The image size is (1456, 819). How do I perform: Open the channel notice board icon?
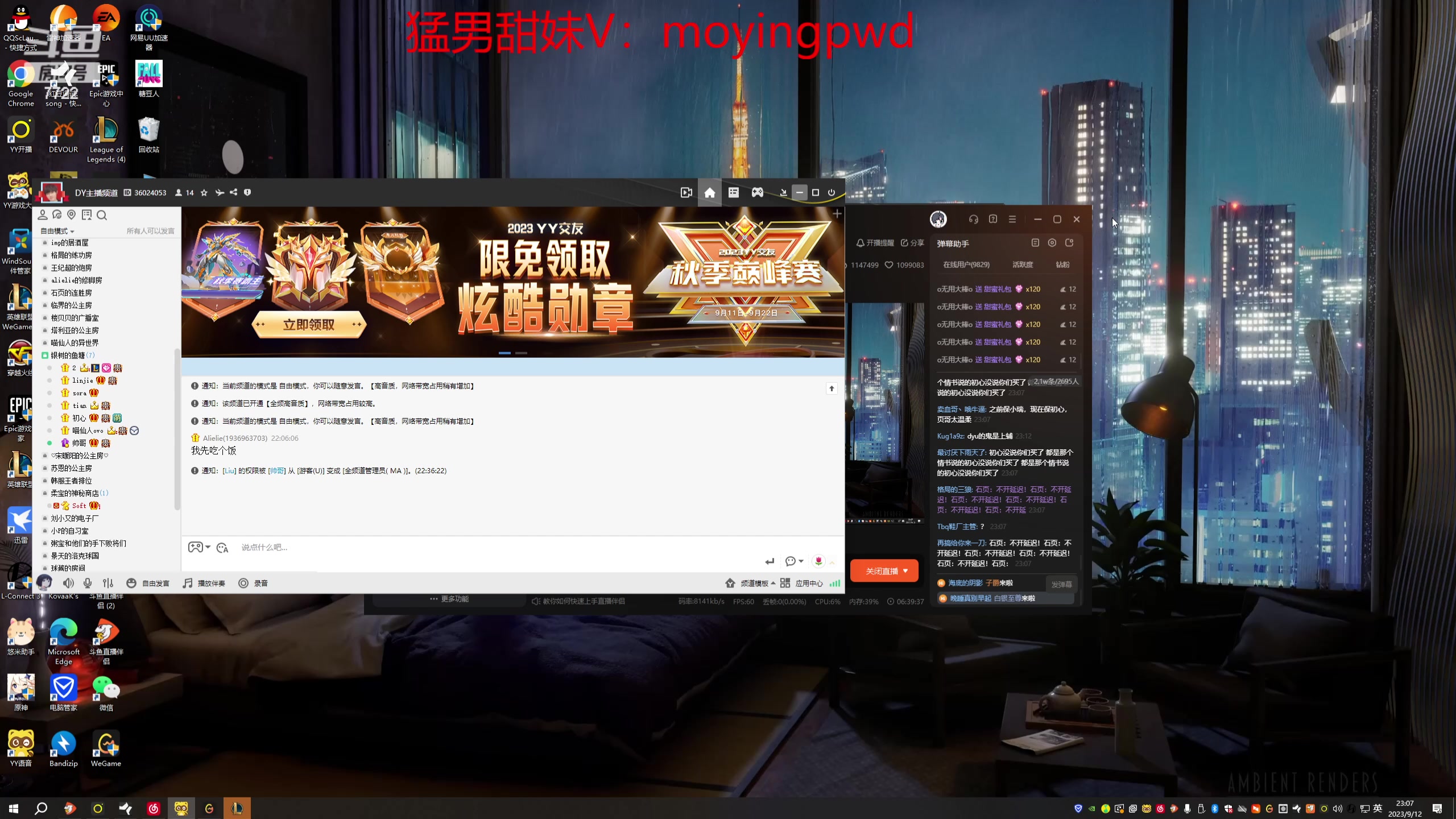point(86,215)
